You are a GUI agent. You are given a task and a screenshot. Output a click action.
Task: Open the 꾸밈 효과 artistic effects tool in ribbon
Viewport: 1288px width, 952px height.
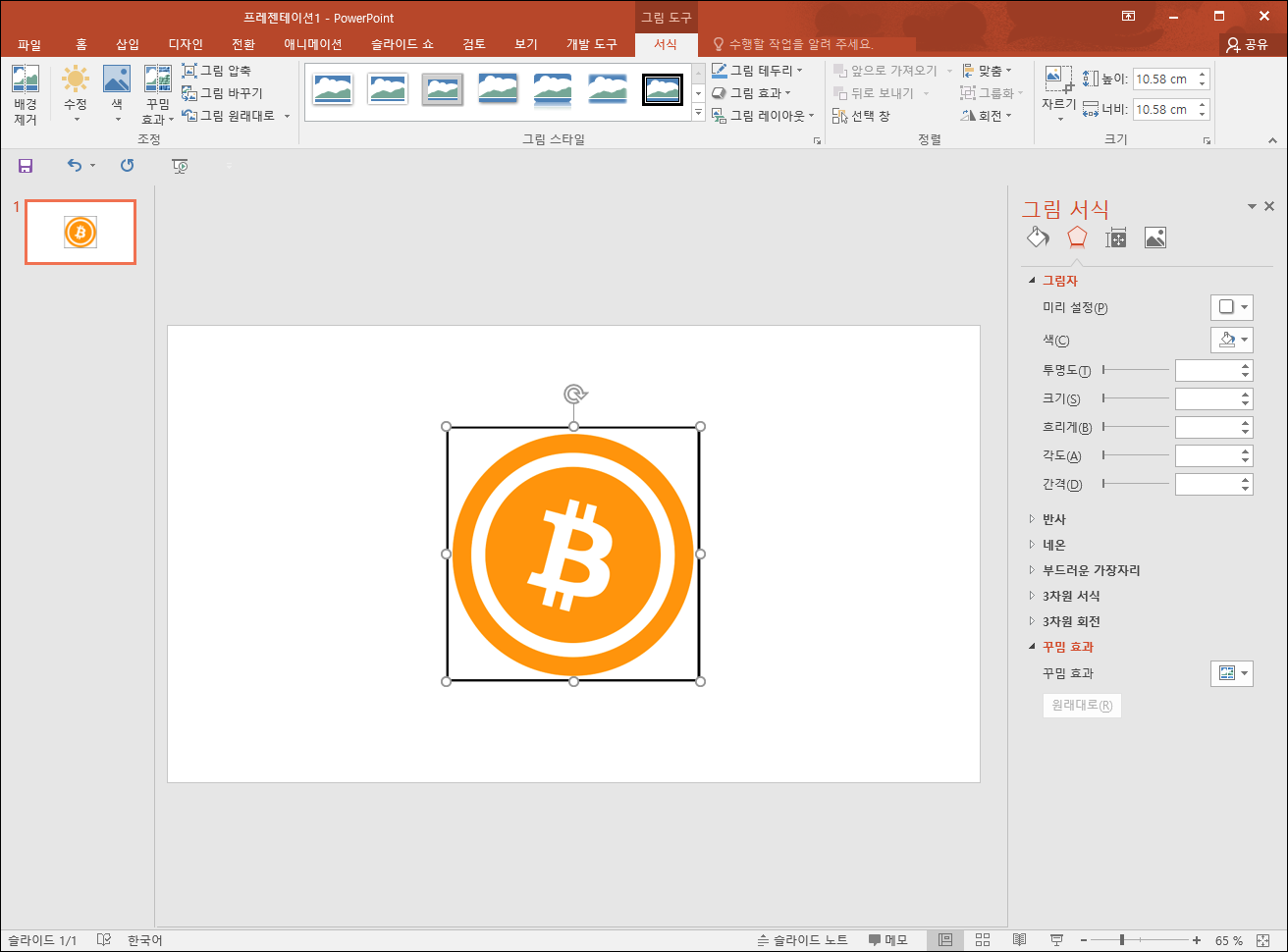(158, 95)
